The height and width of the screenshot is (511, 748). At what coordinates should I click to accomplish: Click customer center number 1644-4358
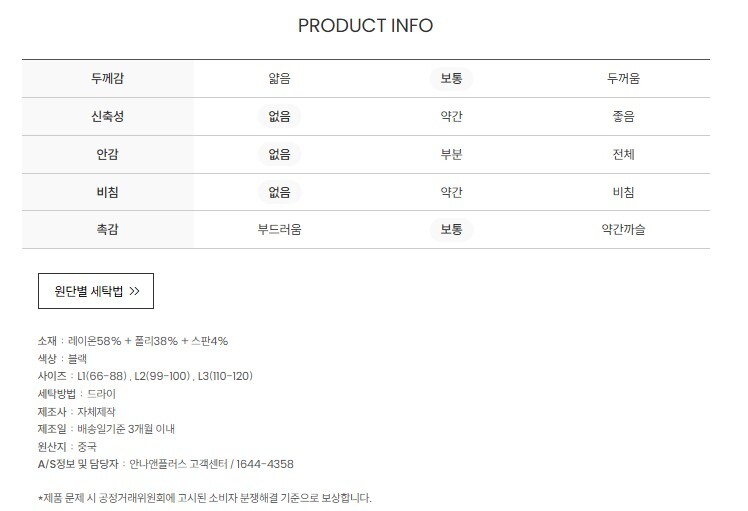click(265, 464)
